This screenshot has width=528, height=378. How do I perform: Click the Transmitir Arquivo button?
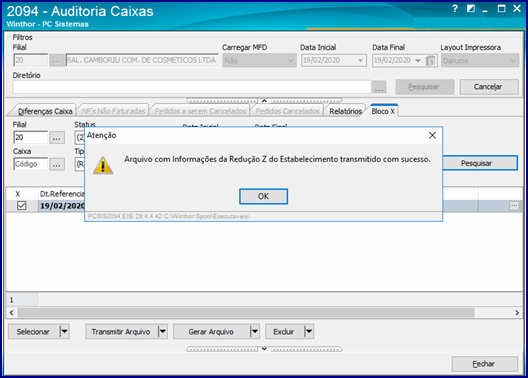coord(121,332)
